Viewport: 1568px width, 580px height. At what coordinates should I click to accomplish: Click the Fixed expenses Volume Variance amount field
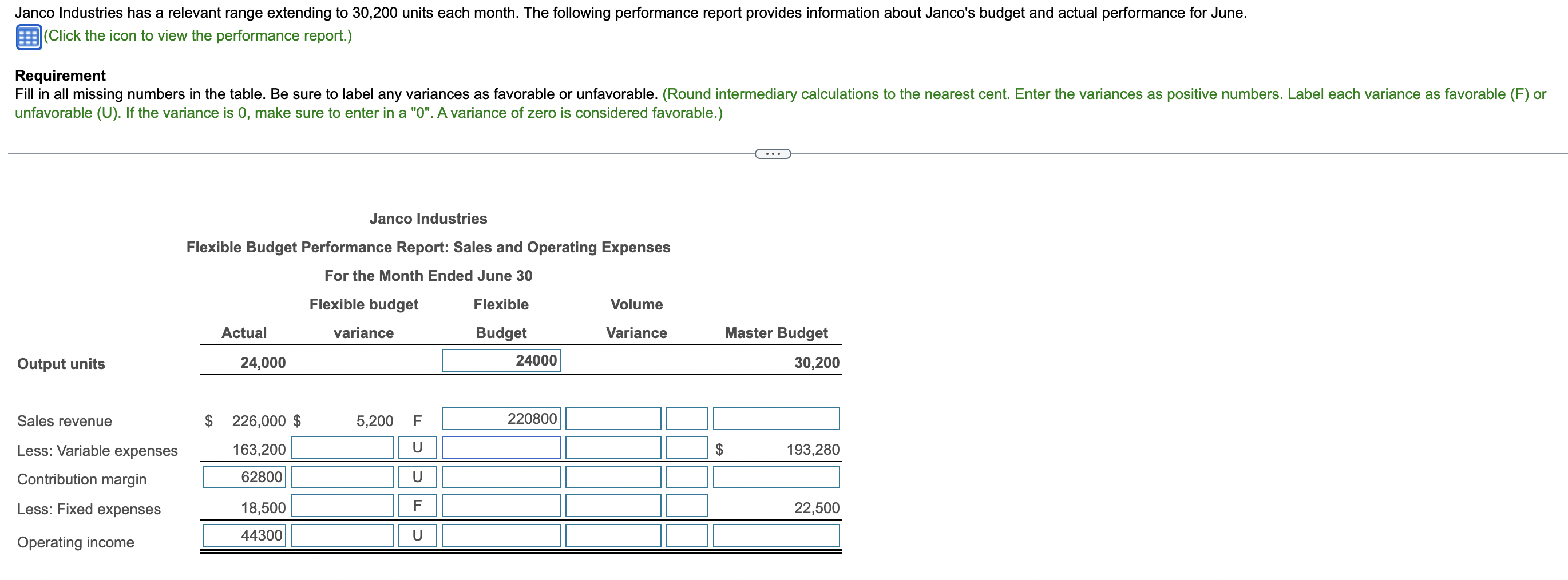click(613, 506)
